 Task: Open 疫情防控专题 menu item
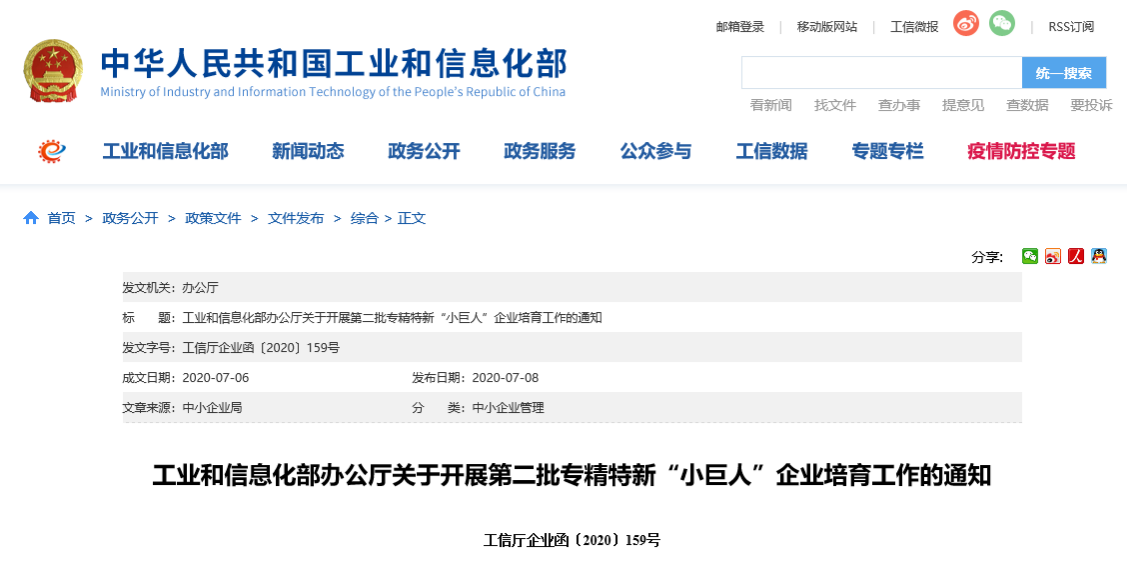(x=1021, y=151)
